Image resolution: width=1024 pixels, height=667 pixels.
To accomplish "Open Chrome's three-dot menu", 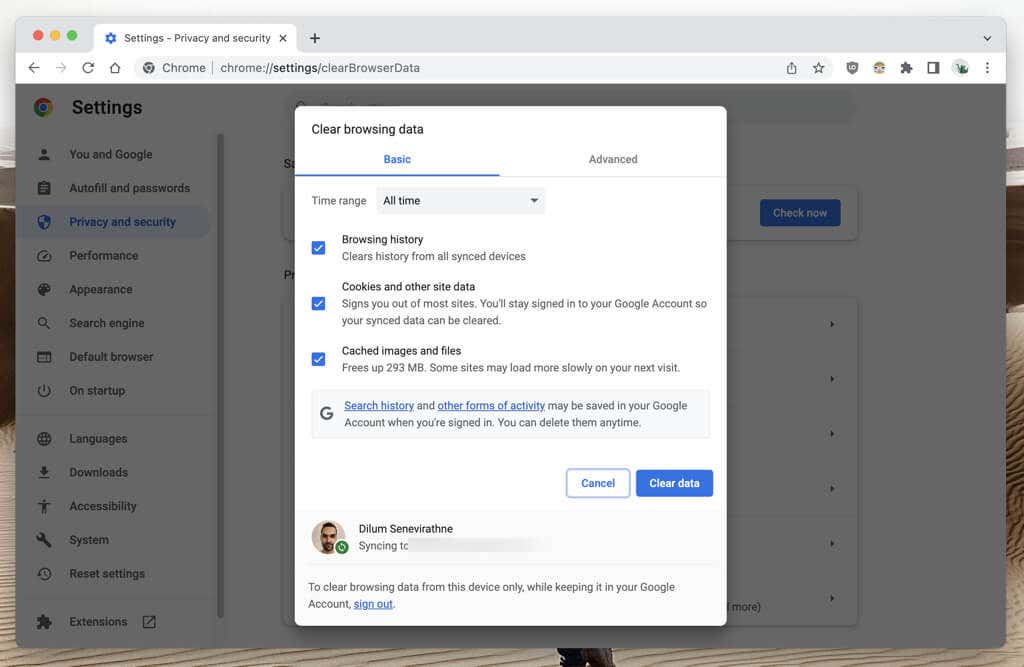I will pos(988,67).
